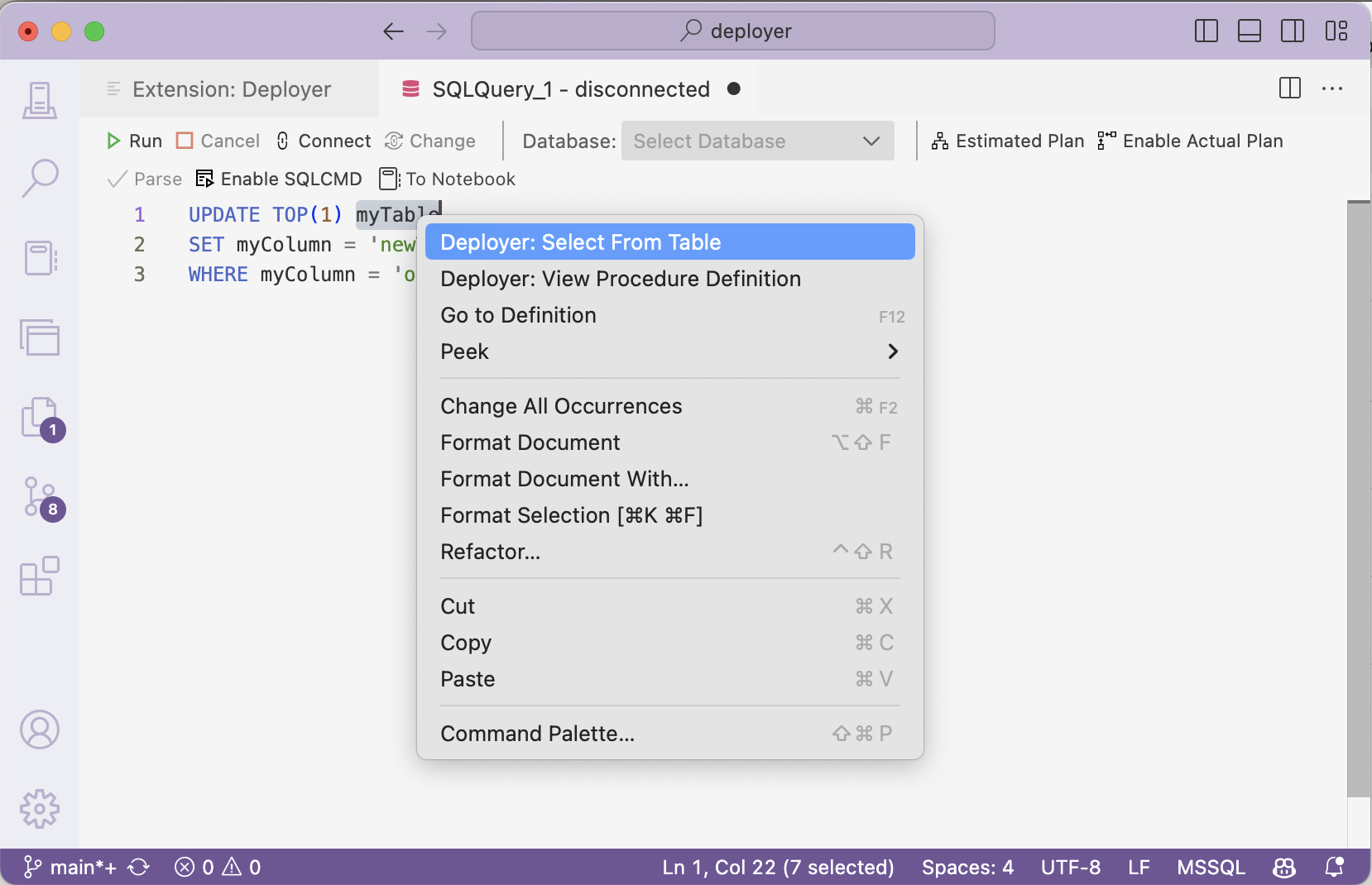Toggle secondary side bar layout icon

pos(1293,31)
